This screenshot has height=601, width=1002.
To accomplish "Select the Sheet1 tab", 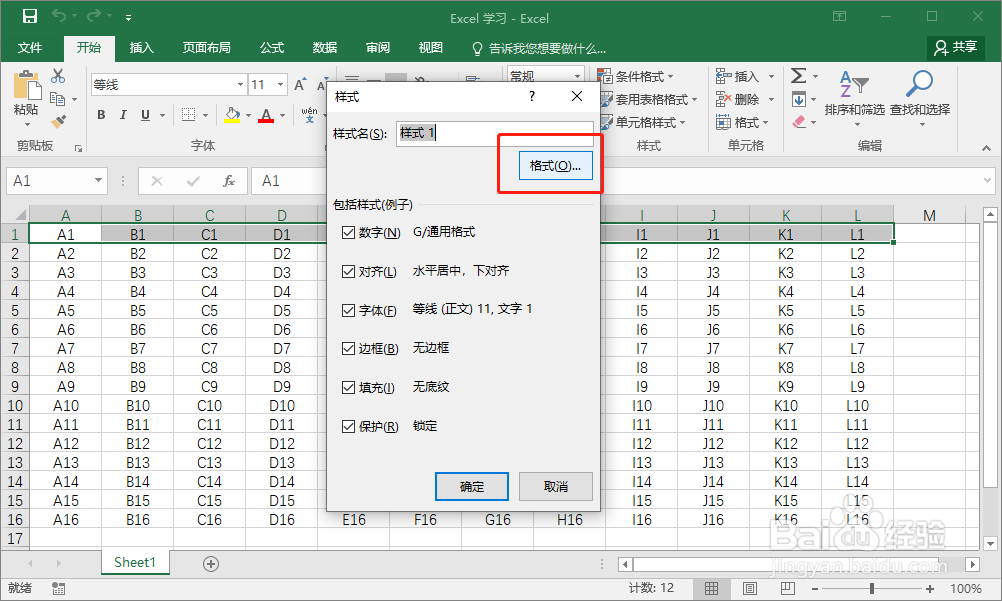I will [x=135, y=563].
